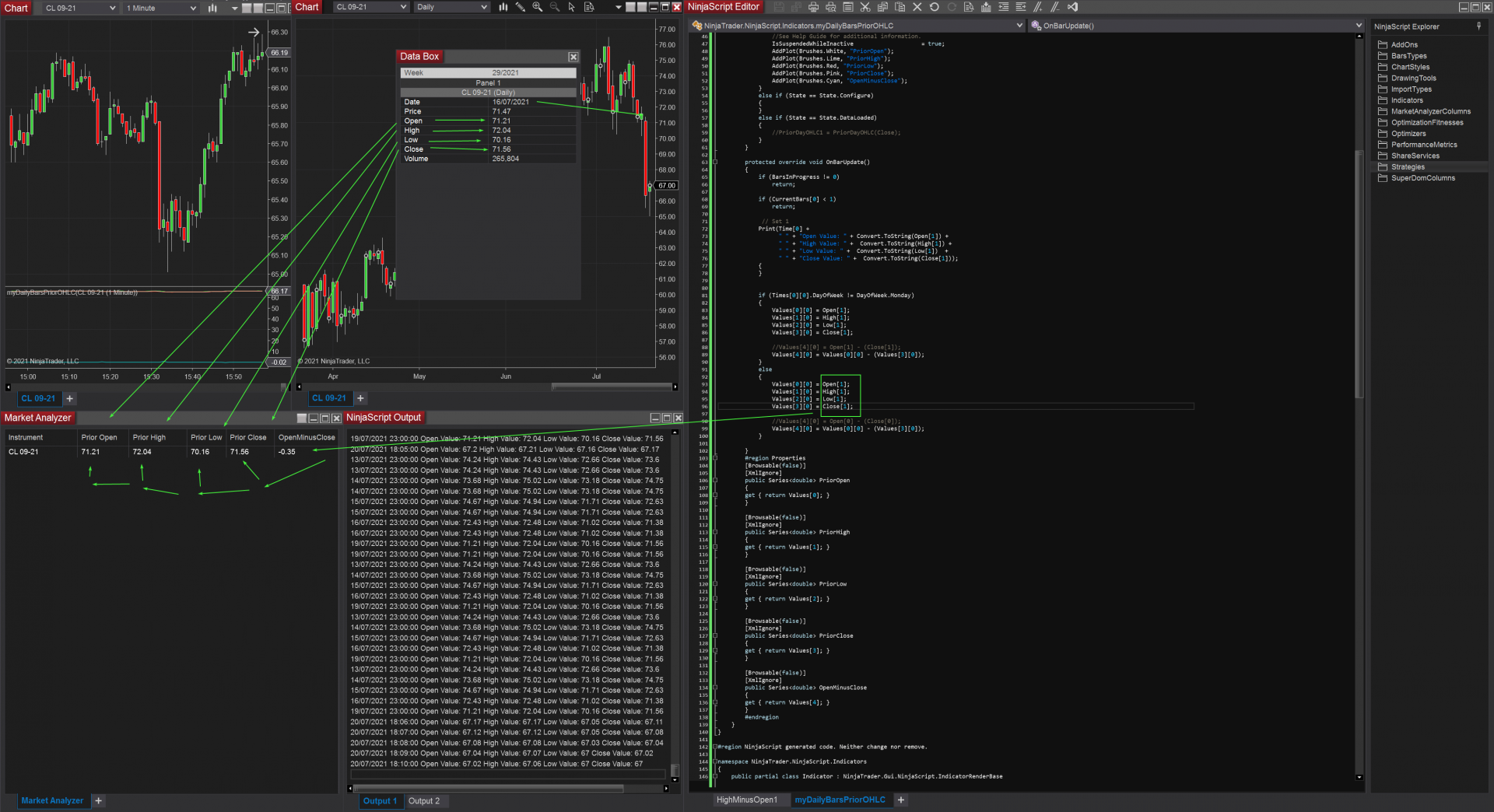Viewport: 1494px width, 812px height.
Task: Delete selection with the X icon in editor toolbar
Action: [917, 7]
